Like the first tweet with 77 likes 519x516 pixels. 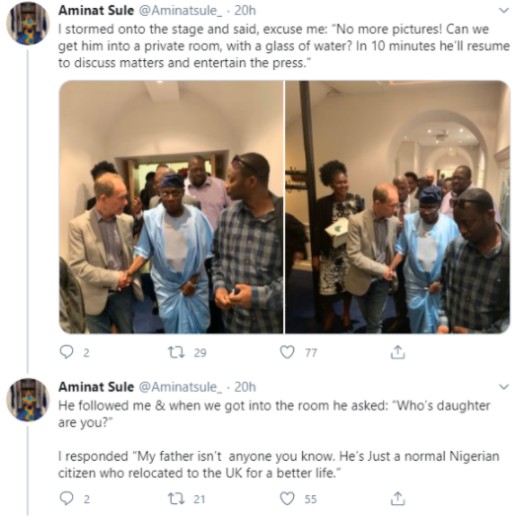coord(287,352)
